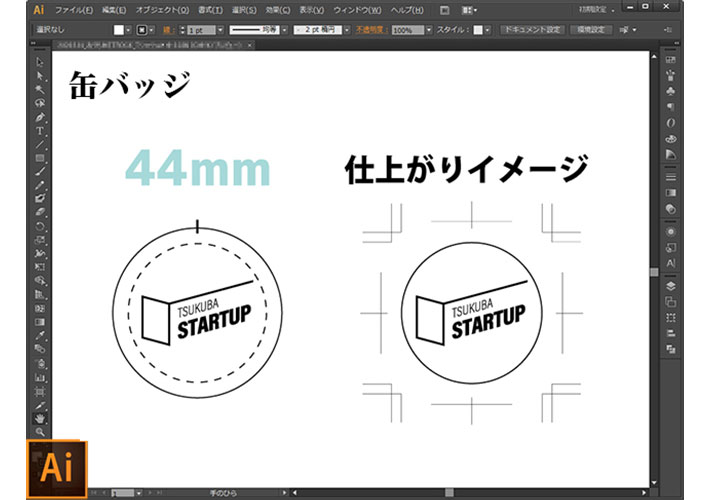The image size is (710, 500).
Task: Click the vertical scrollbar thumb
Action: click(x=654, y=272)
